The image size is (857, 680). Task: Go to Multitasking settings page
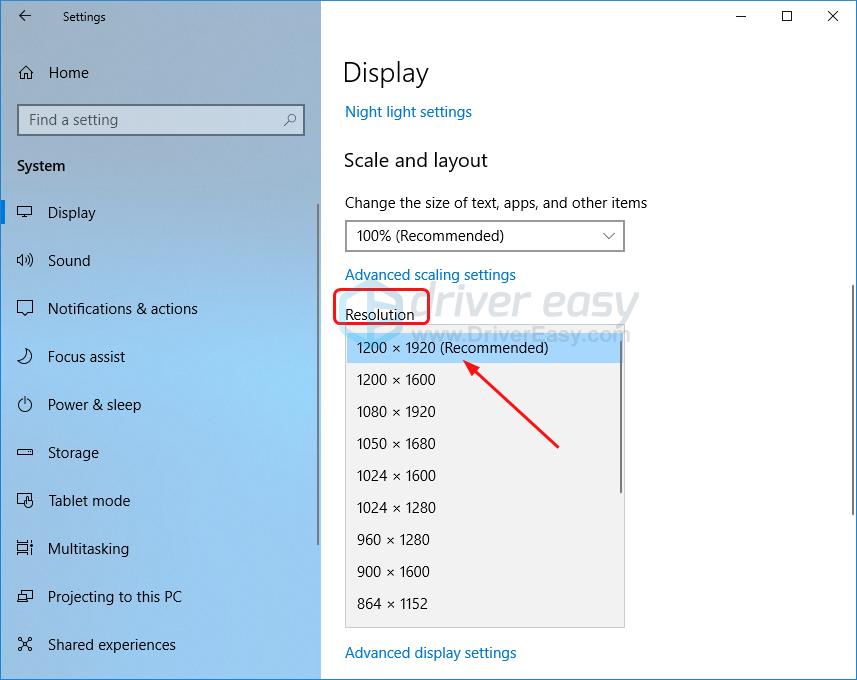pyautogui.click(x=88, y=549)
